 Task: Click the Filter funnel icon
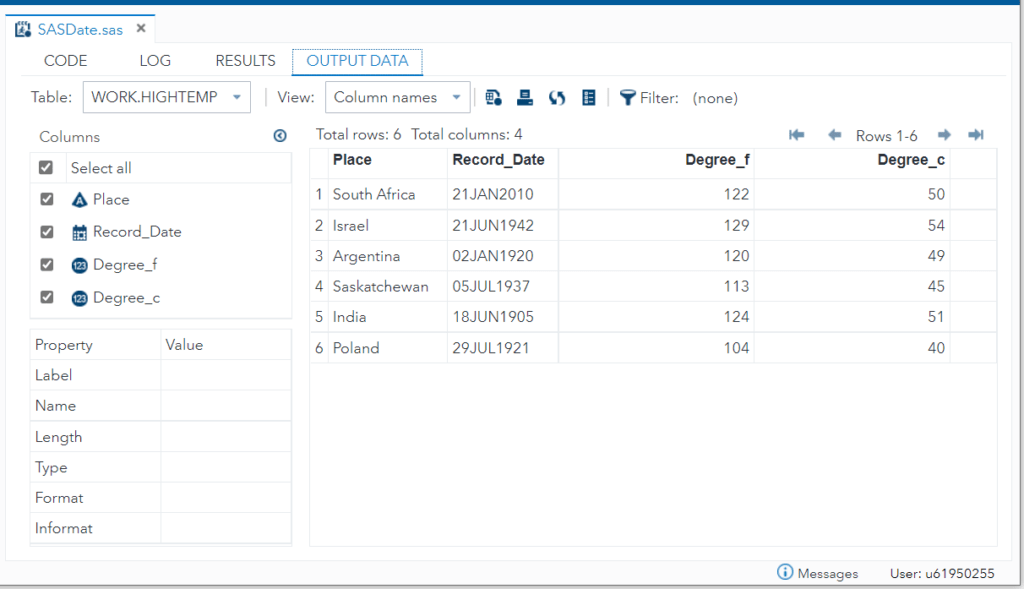click(x=626, y=97)
